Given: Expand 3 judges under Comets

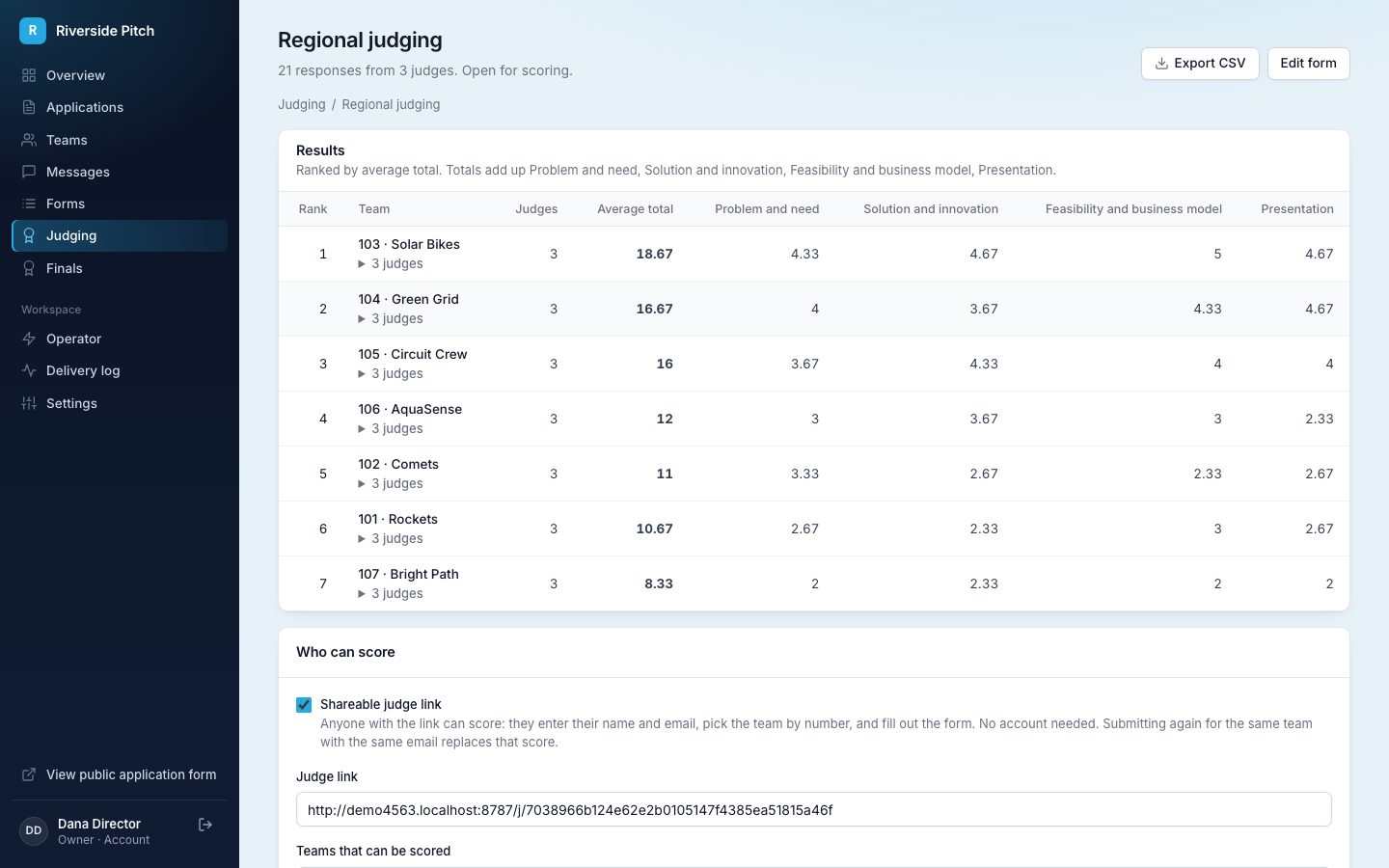Looking at the screenshot, I should tap(391, 483).
